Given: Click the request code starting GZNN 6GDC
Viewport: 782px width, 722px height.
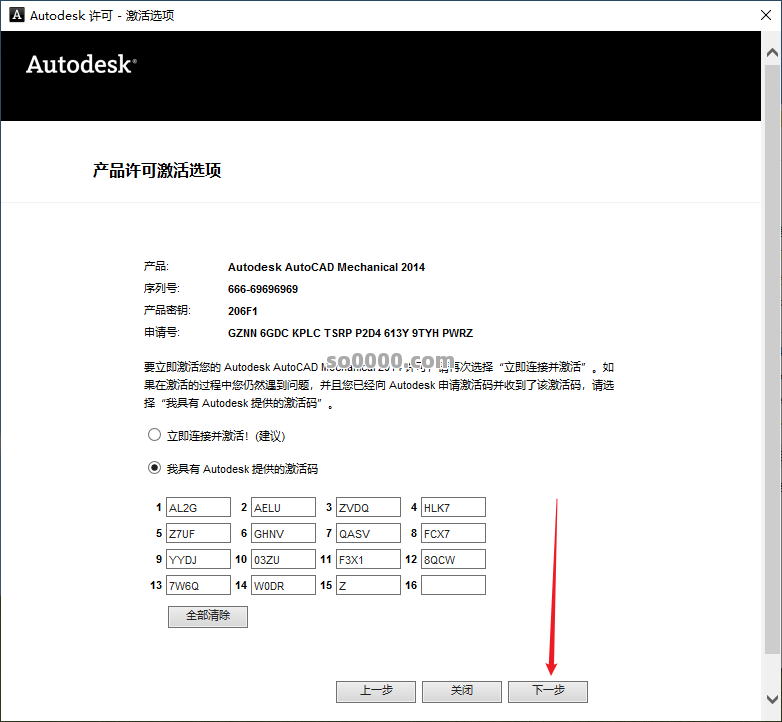Looking at the screenshot, I should pyautogui.click(x=351, y=333).
